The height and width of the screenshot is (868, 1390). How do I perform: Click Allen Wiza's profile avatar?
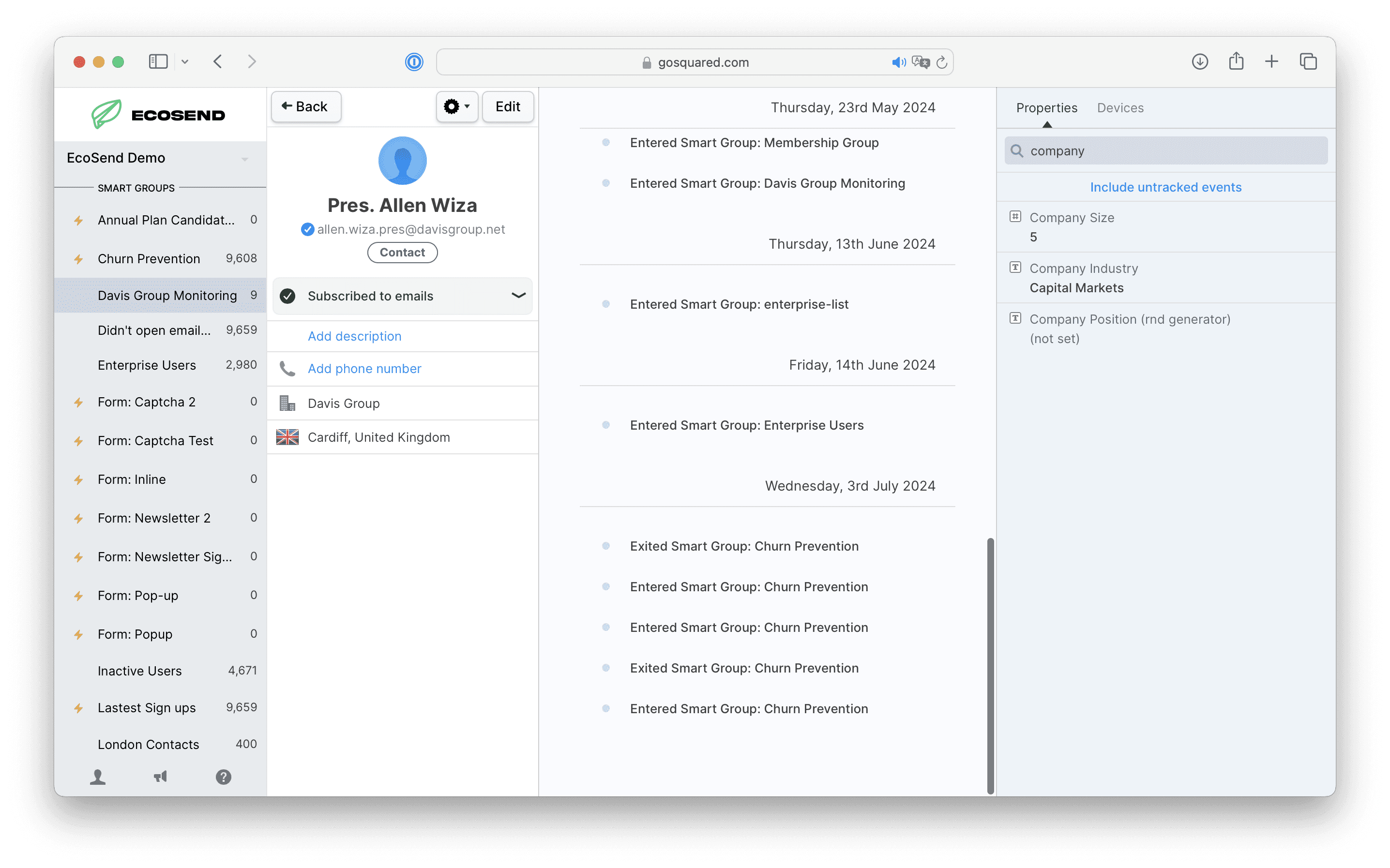402,161
